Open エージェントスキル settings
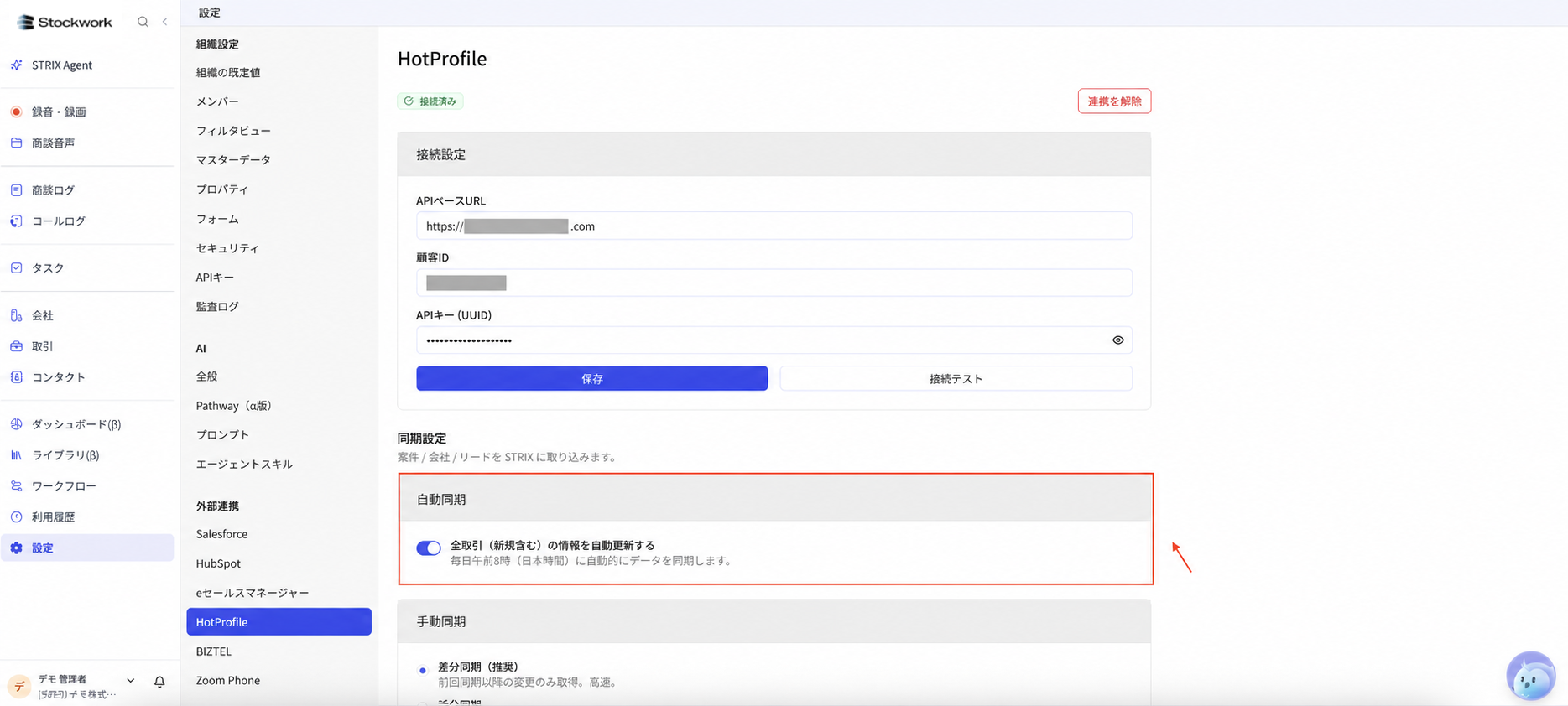Screen dimensions: 1568x706 pos(244,465)
